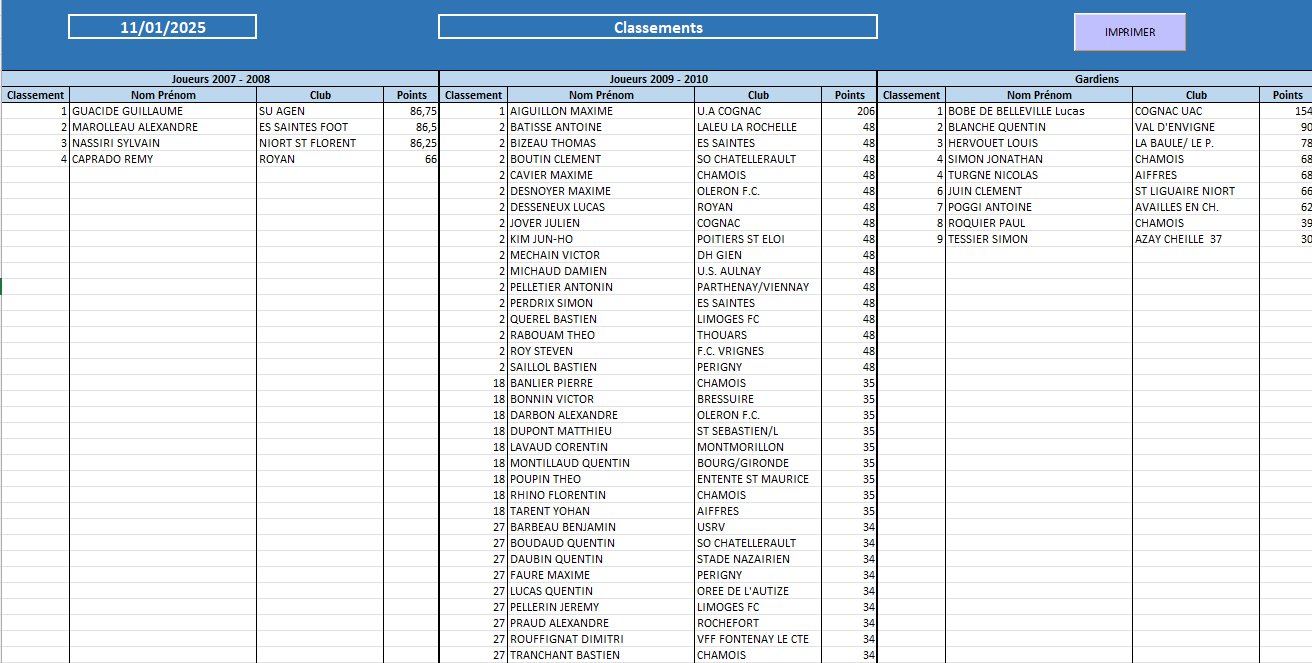The width and height of the screenshot is (1312, 663).
Task: Click club cell ES SAINTES FOOT
Action: click(320, 127)
